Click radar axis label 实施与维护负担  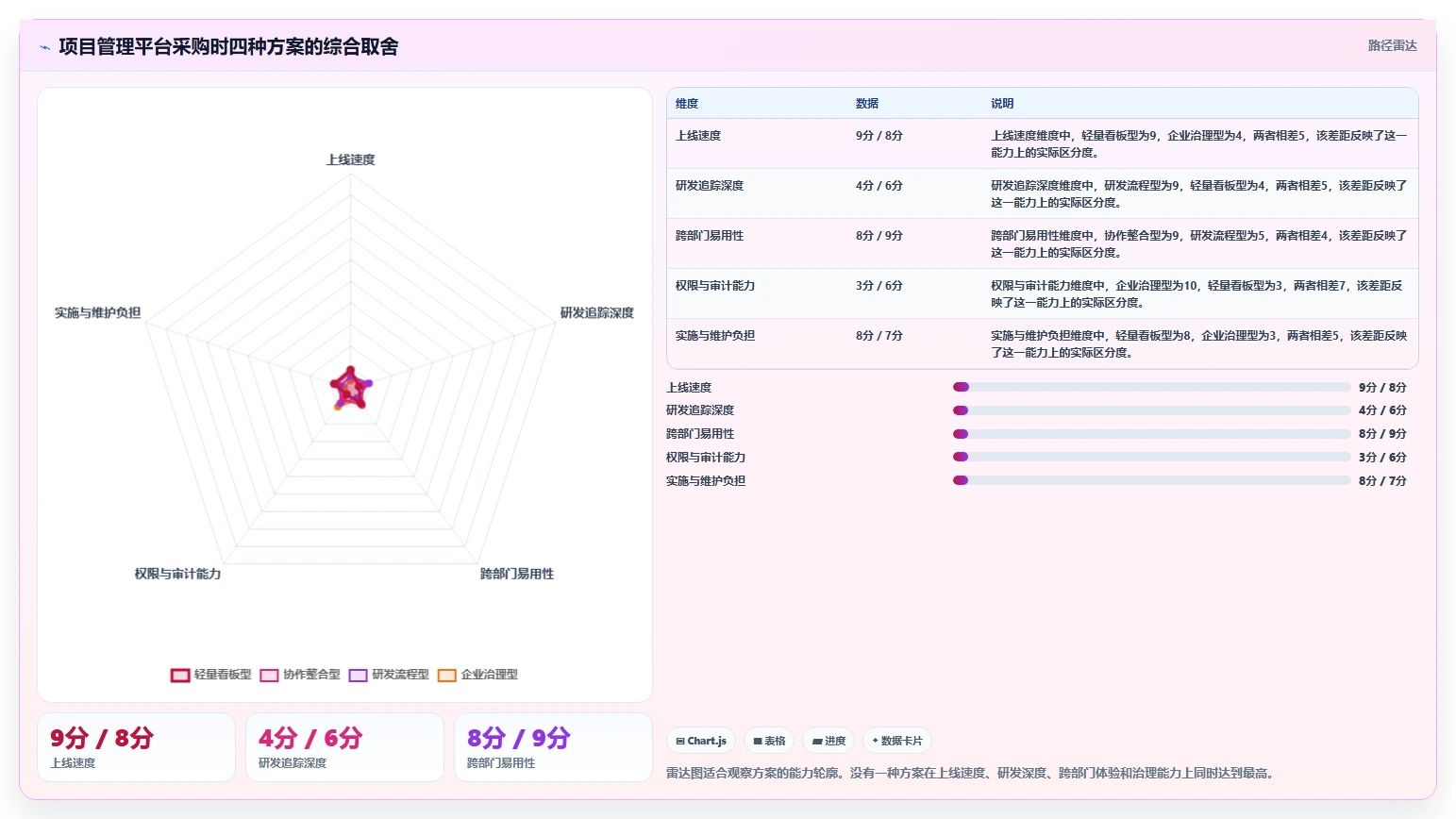pyautogui.click(x=98, y=312)
